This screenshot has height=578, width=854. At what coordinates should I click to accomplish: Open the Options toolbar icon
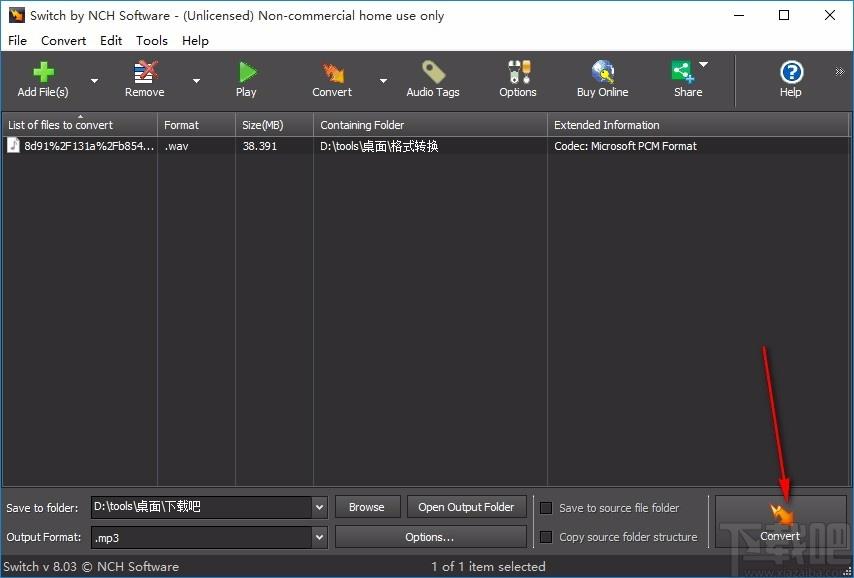tap(518, 80)
